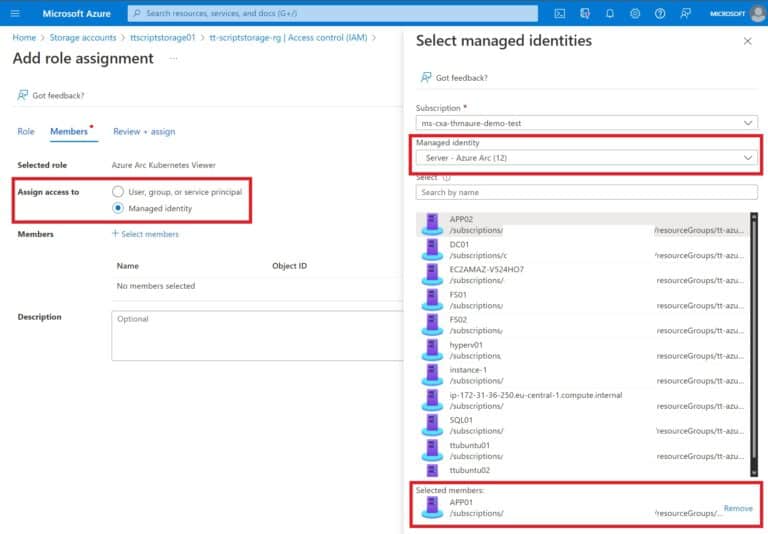Click the Microsoft Azure logo text
This screenshot has width=768, height=534.
76,14
